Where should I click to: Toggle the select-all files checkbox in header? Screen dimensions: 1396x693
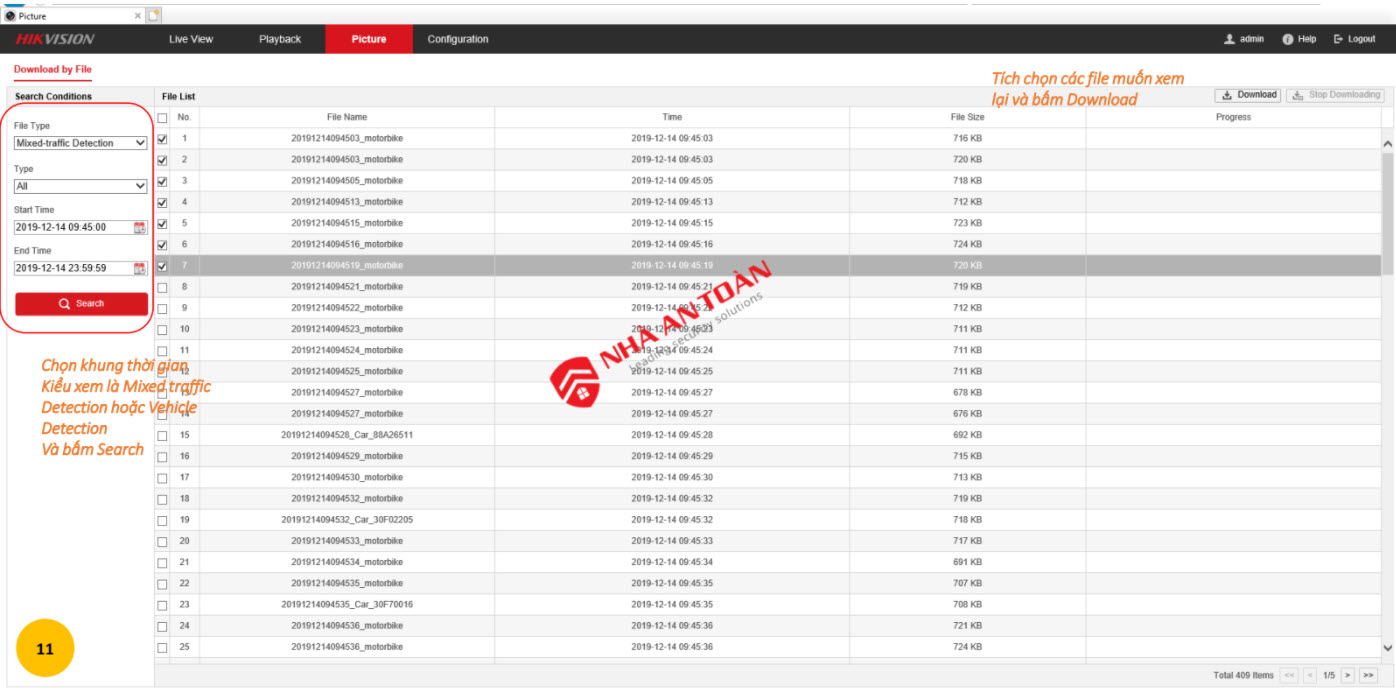tap(162, 118)
